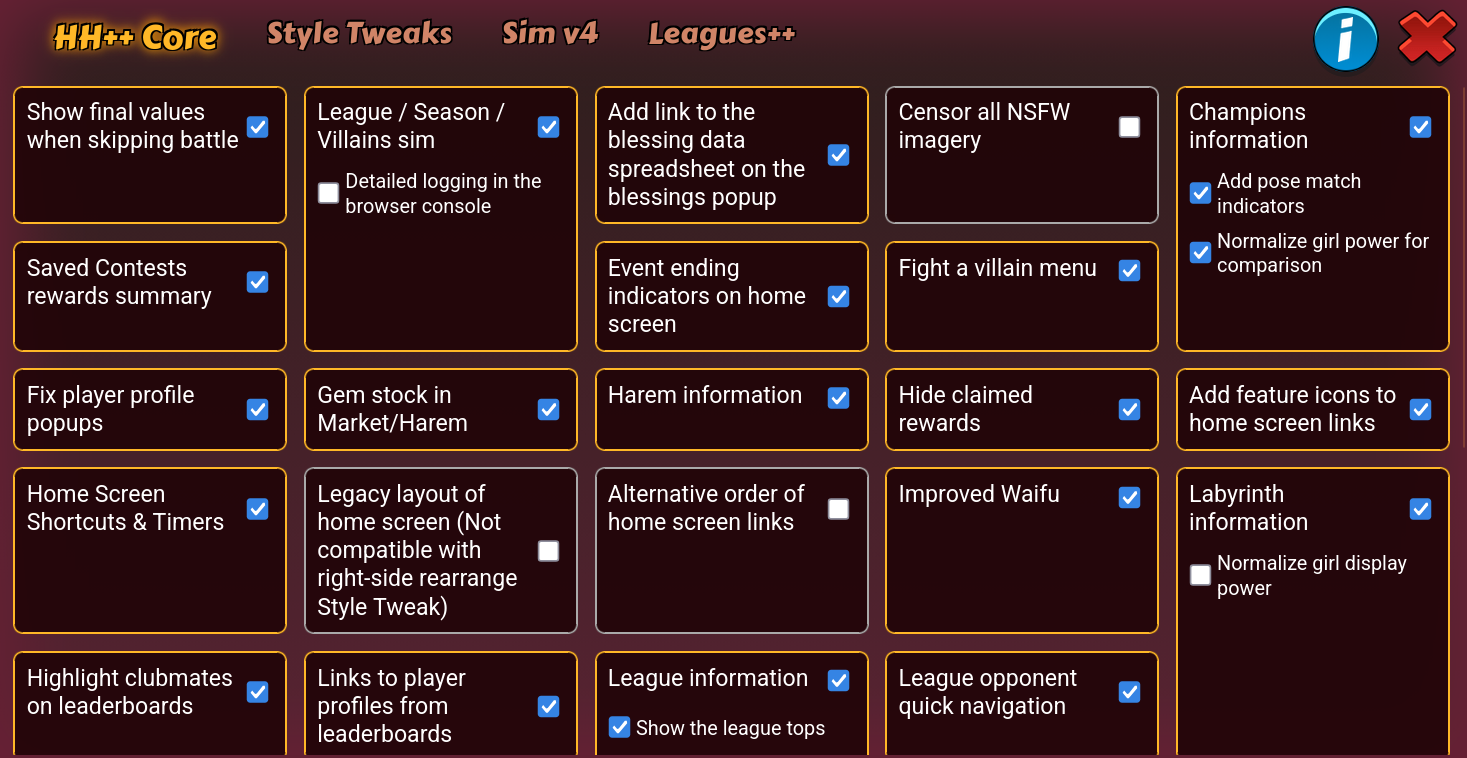1467x758 pixels.
Task: Uncheck Normalize girl power for comparison
Action: pyautogui.click(x=1200, y=253)
